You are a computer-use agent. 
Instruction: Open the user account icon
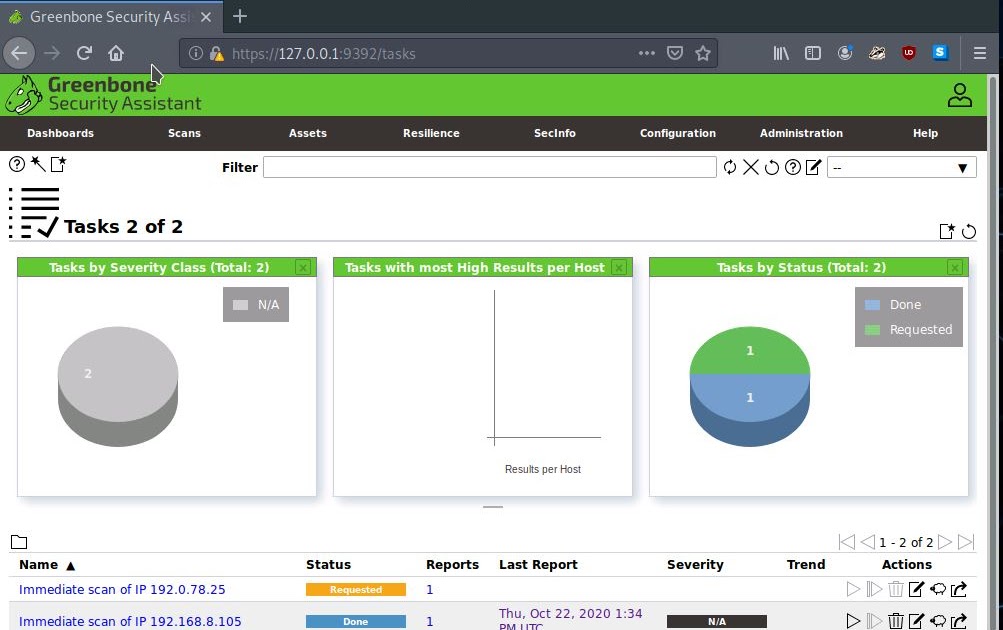pyautogui.click(x=960, y=95)
